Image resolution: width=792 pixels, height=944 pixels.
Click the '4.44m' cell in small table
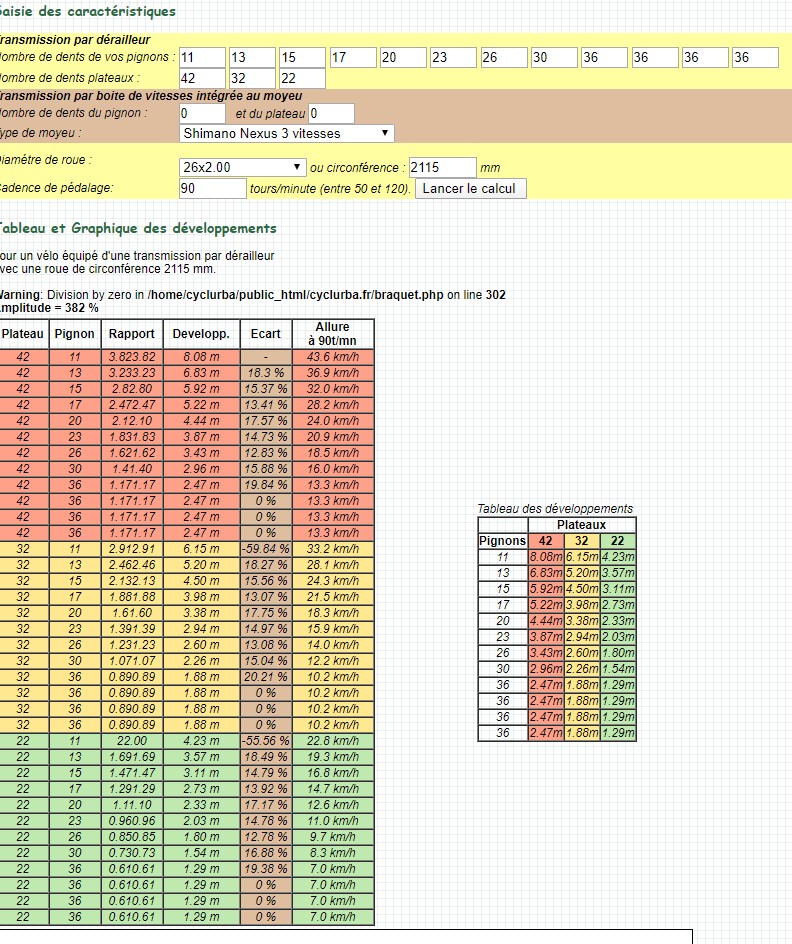click(546, 621)
